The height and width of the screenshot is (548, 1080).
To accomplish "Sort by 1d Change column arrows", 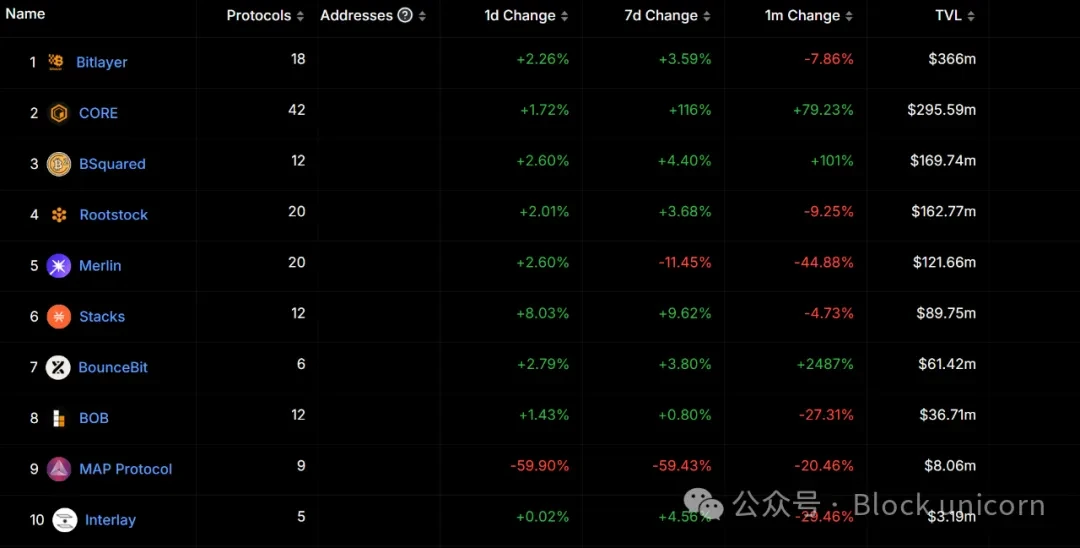I will click(x=565, y=16).
